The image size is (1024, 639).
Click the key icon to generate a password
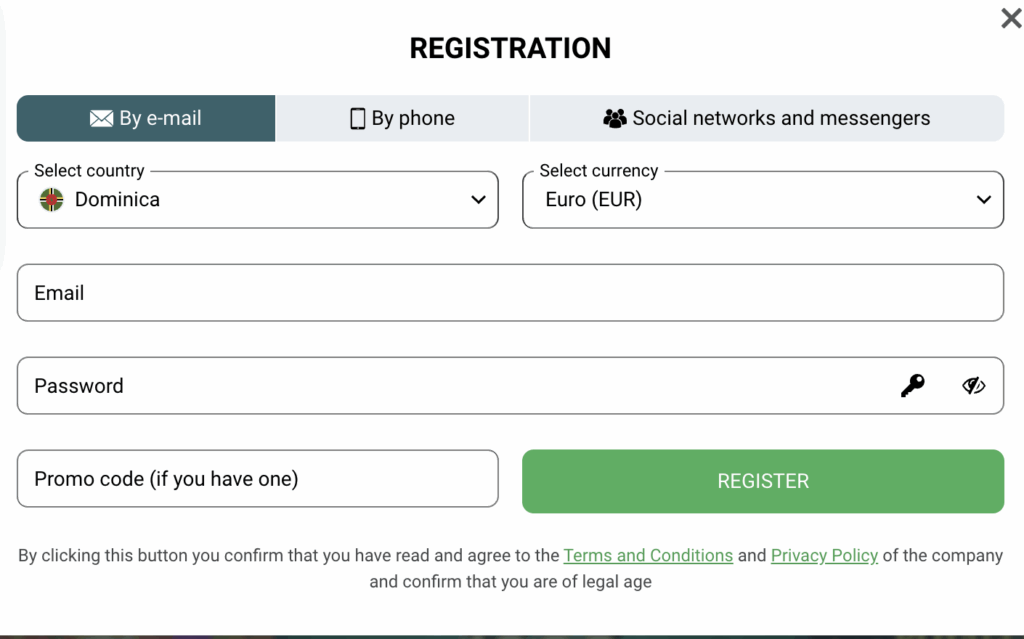point(912,385)
